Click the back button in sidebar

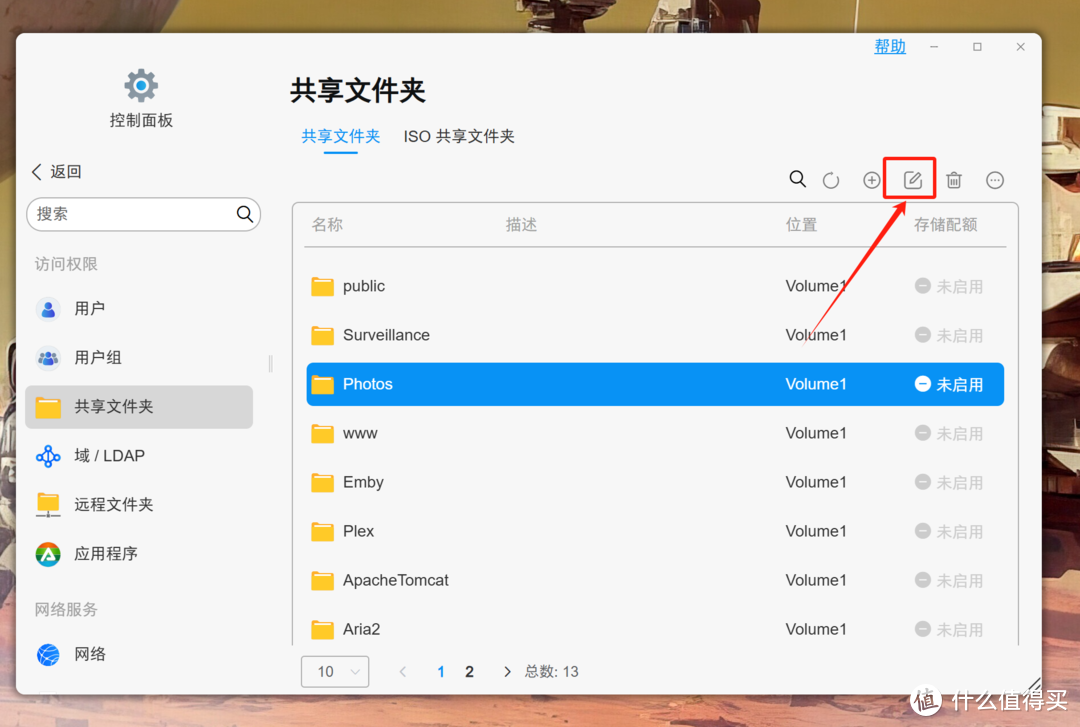click(57, 172)
